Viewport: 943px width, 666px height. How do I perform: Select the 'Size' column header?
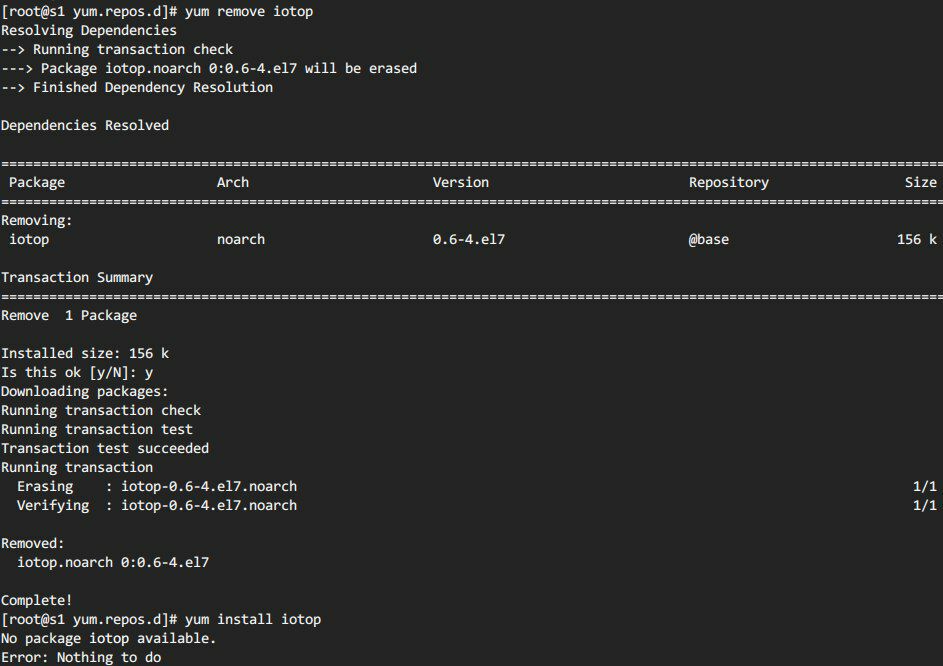921,182
